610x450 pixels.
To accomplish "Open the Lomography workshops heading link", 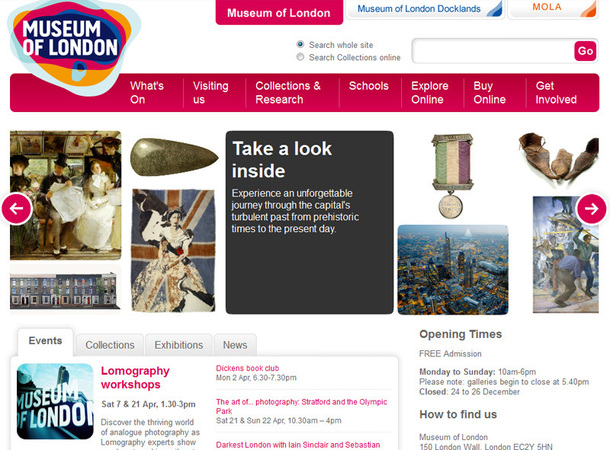I will point(135,378).
